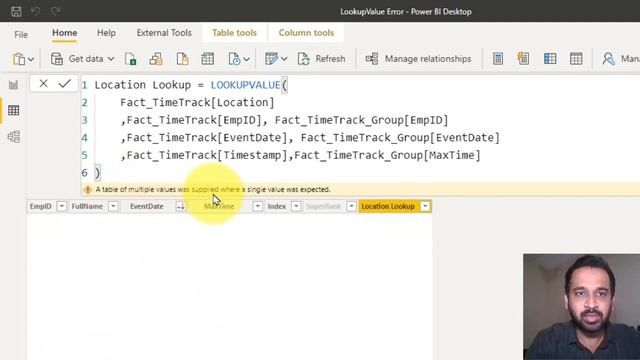Image resolution: width=640 pixels, height=360 pixels.
Task: Open the Index column filter dropdown
Action: 296,207
